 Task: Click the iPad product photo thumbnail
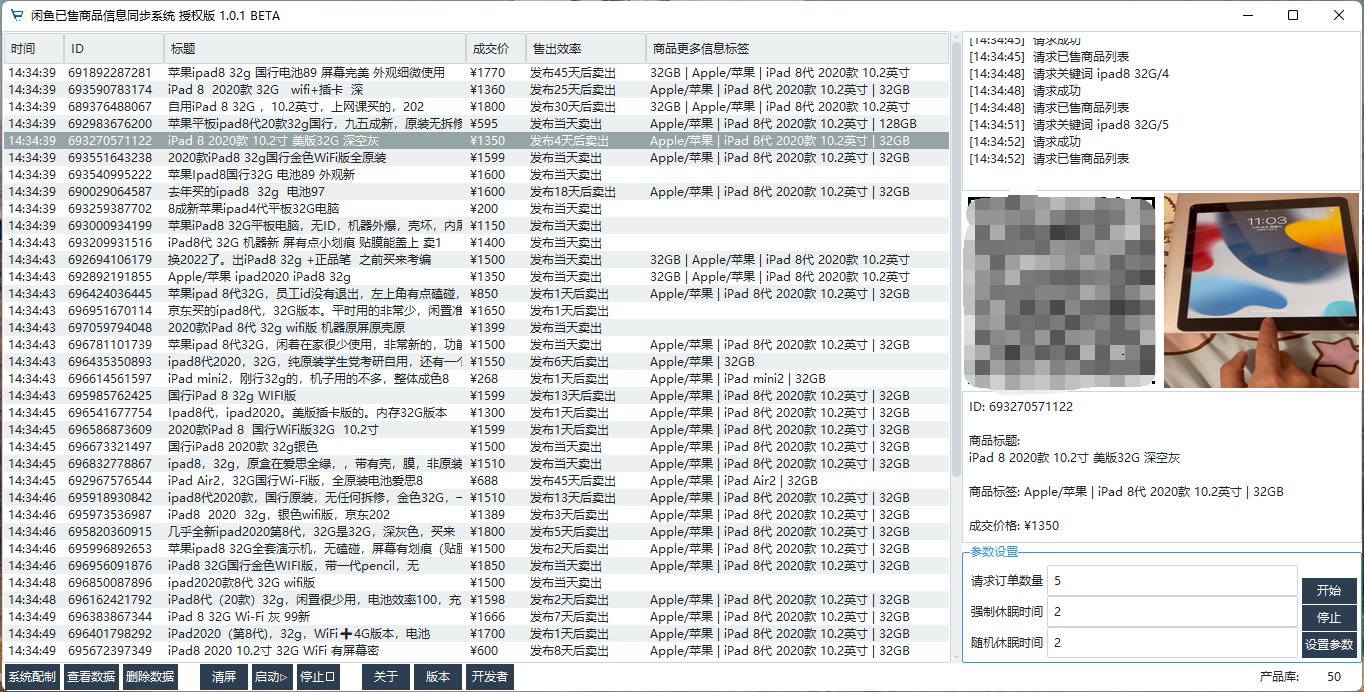pos(1262,290)
